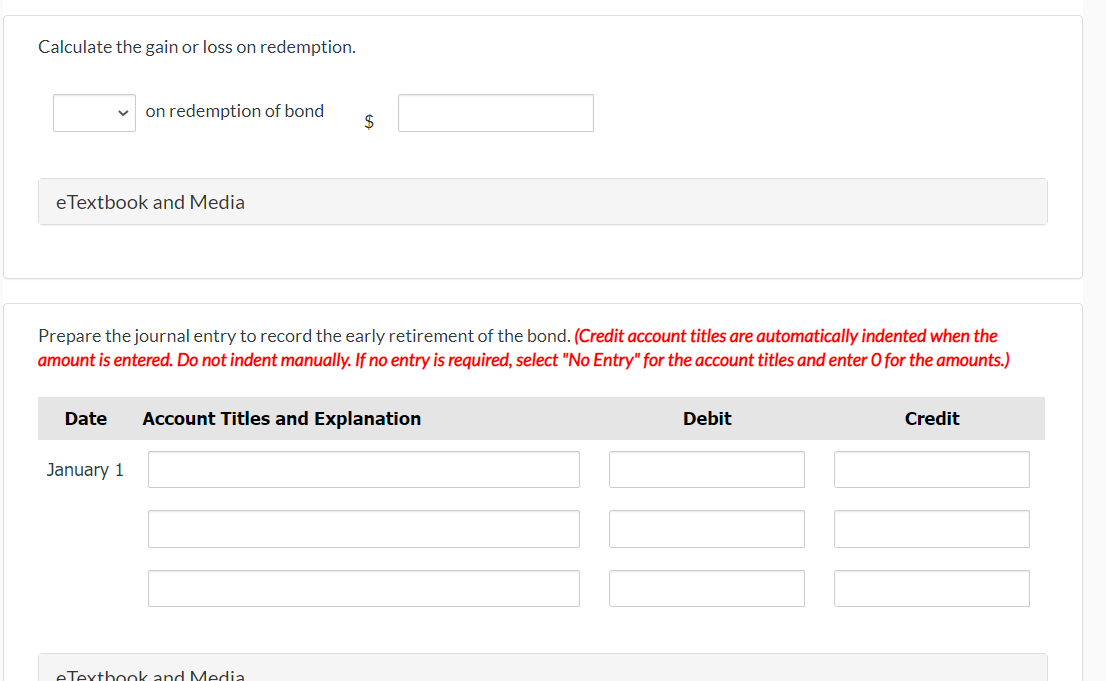Click the 'Account Titles and Explanation' header
The width and height of the screenshot is (1106, 681).
pos(281,418)
